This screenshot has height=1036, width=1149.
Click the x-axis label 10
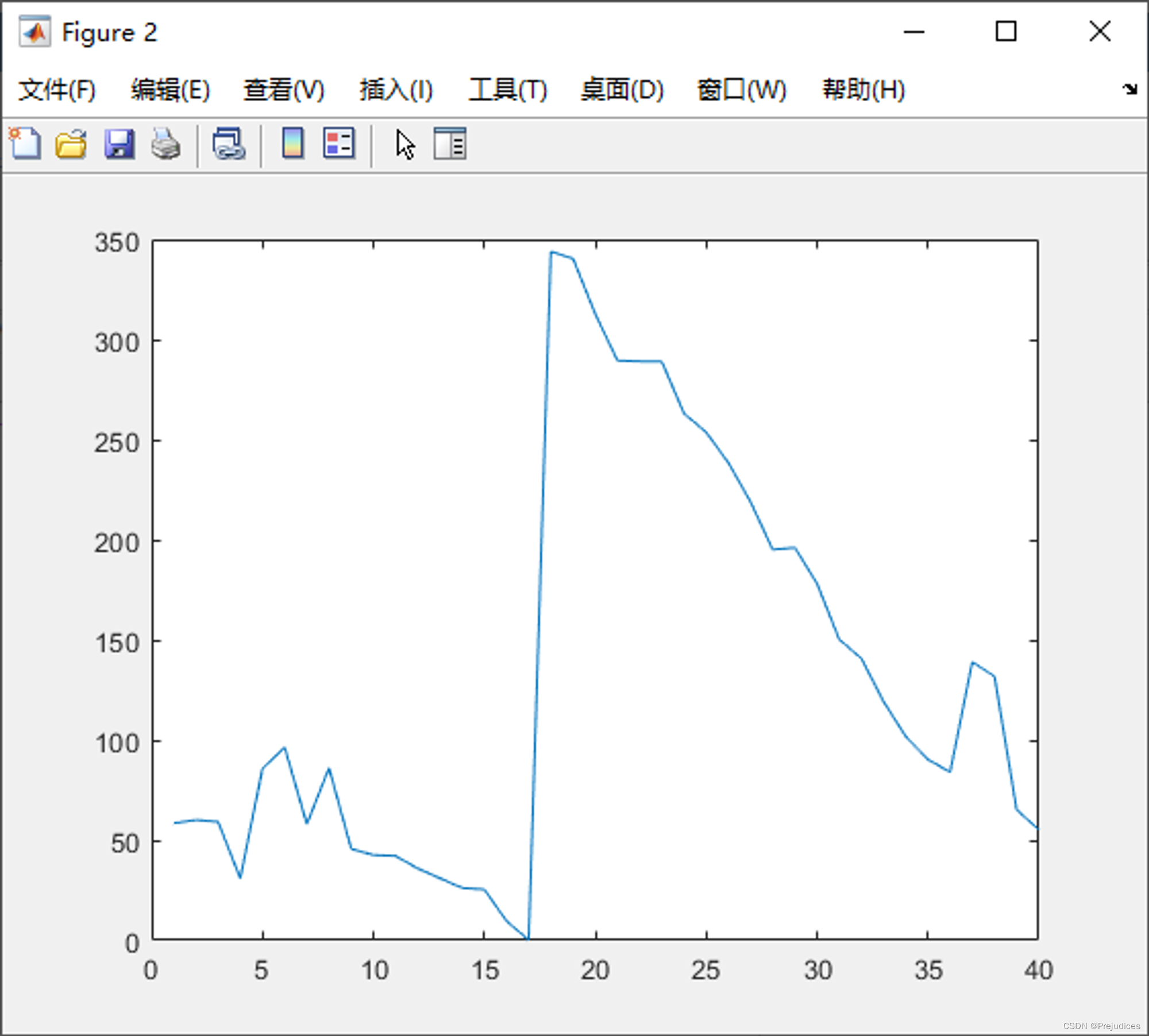[x=375, y=971]
